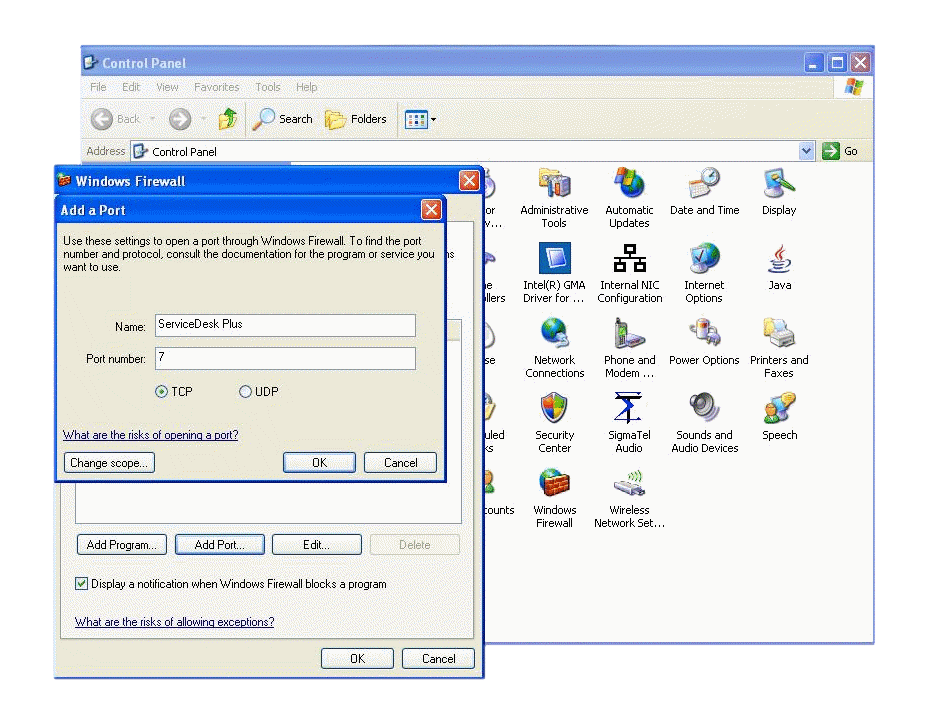Open the File menu
The image size is (940, 712).
tap(98, 87)
